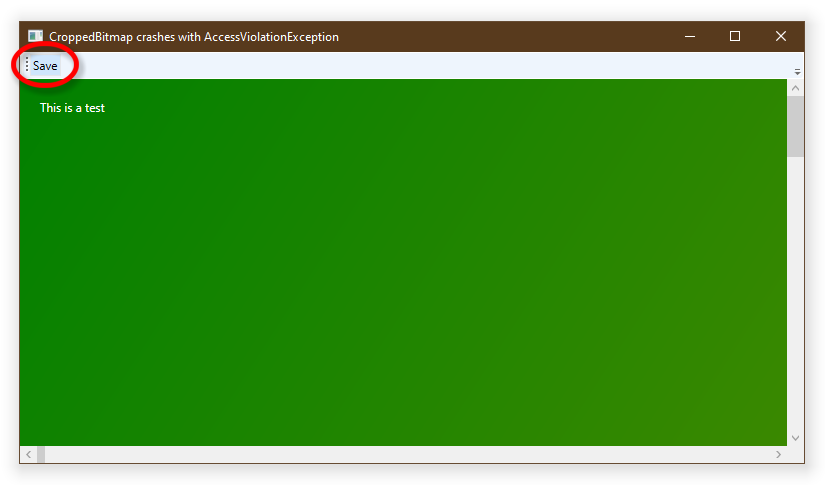Image resolution: width=825 pixels, height=485 pixels.
Task: Click the vertical scrollbar up arrow
Action: click(x=796, y=88)
